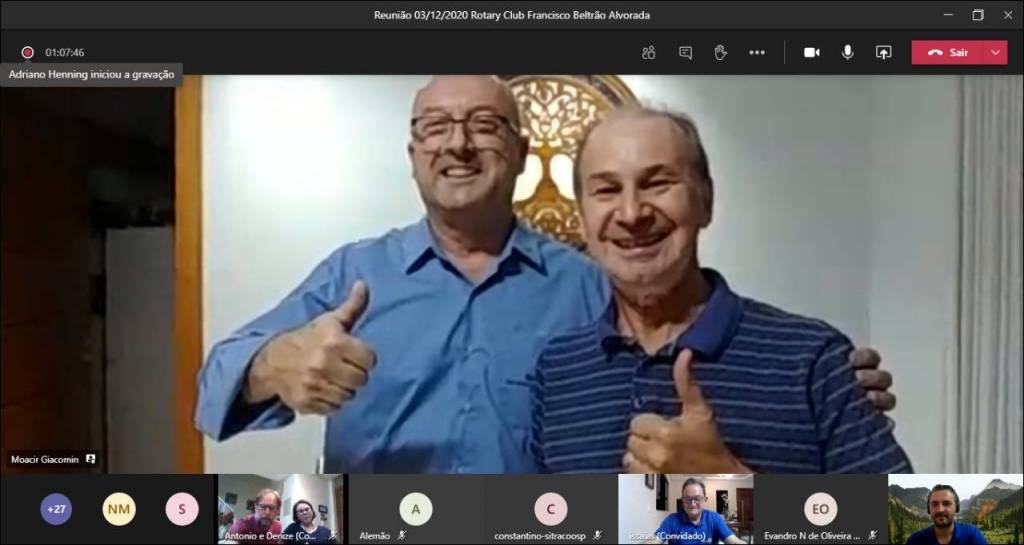This screenshot has width=1024, height=545.
Task: Select the pink S participant avatar
Action: 182,509
